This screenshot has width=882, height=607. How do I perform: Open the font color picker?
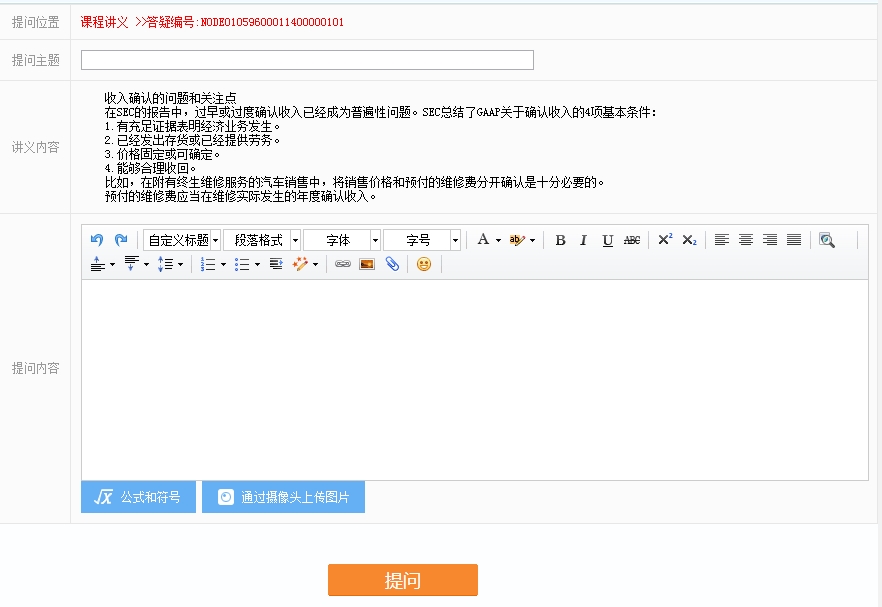click(x=488, y=240)
